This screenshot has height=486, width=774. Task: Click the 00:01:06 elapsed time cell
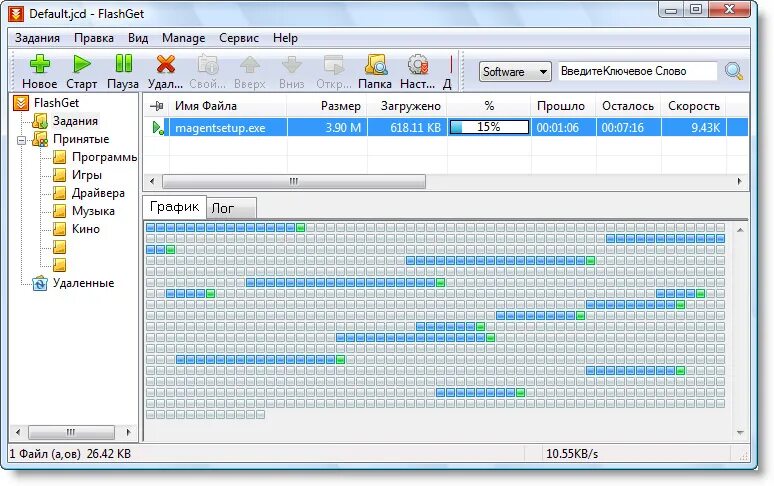click(564, 128)
